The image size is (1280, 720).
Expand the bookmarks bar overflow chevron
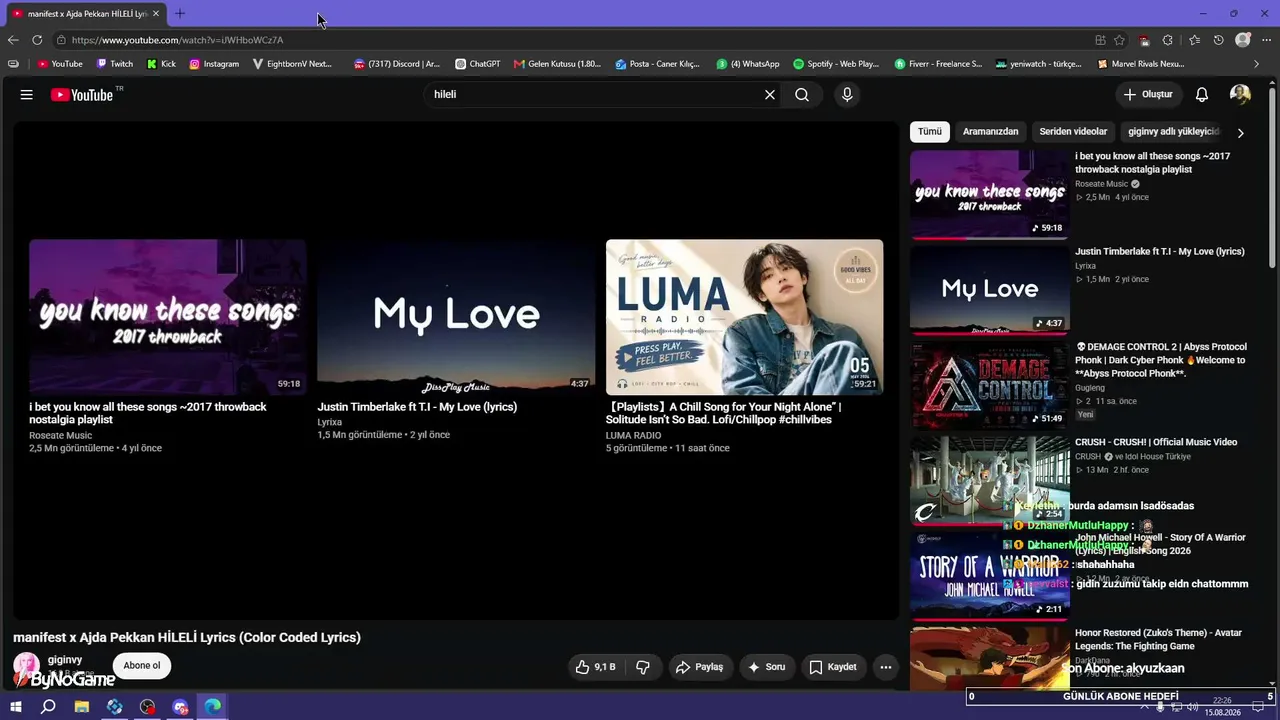tap(1257, 64)
